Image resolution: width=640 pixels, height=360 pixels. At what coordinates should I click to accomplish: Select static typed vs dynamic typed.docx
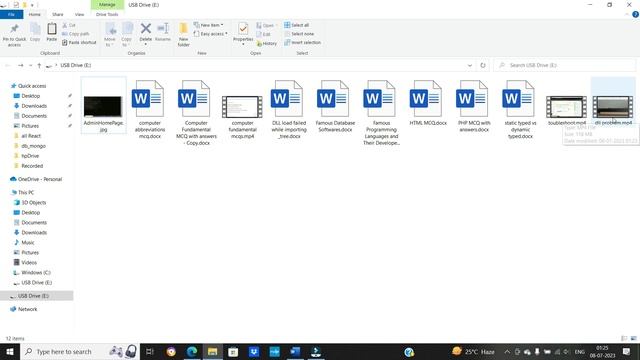(520, 109)
